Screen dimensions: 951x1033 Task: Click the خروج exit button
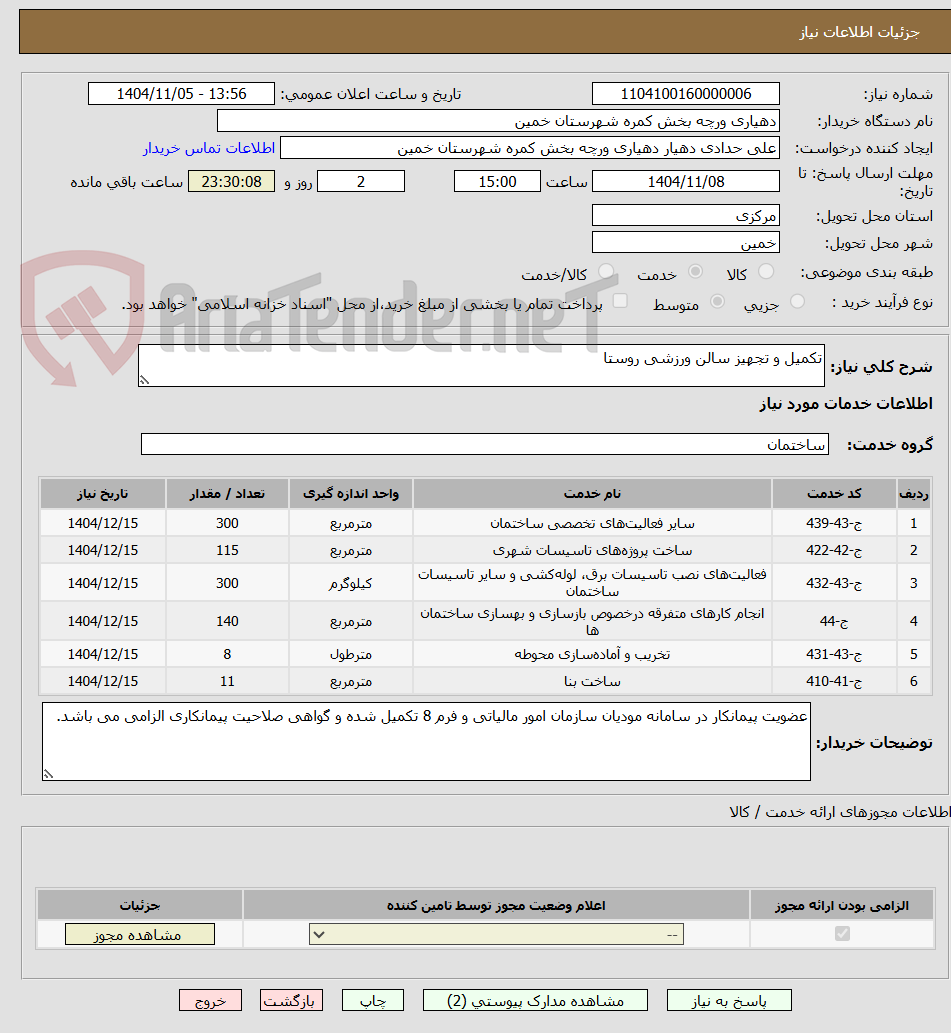(x=210, y=1000)
